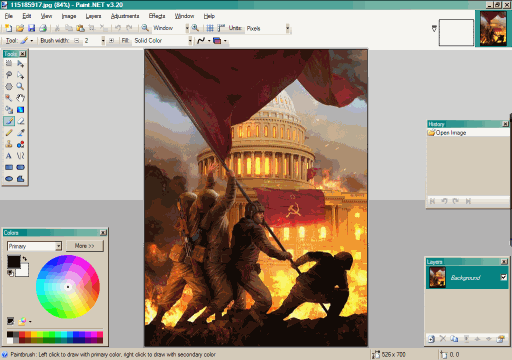Select the Rectangle shape tool
Viewport: 512px width, 360px height.
[x=9, y=167]
